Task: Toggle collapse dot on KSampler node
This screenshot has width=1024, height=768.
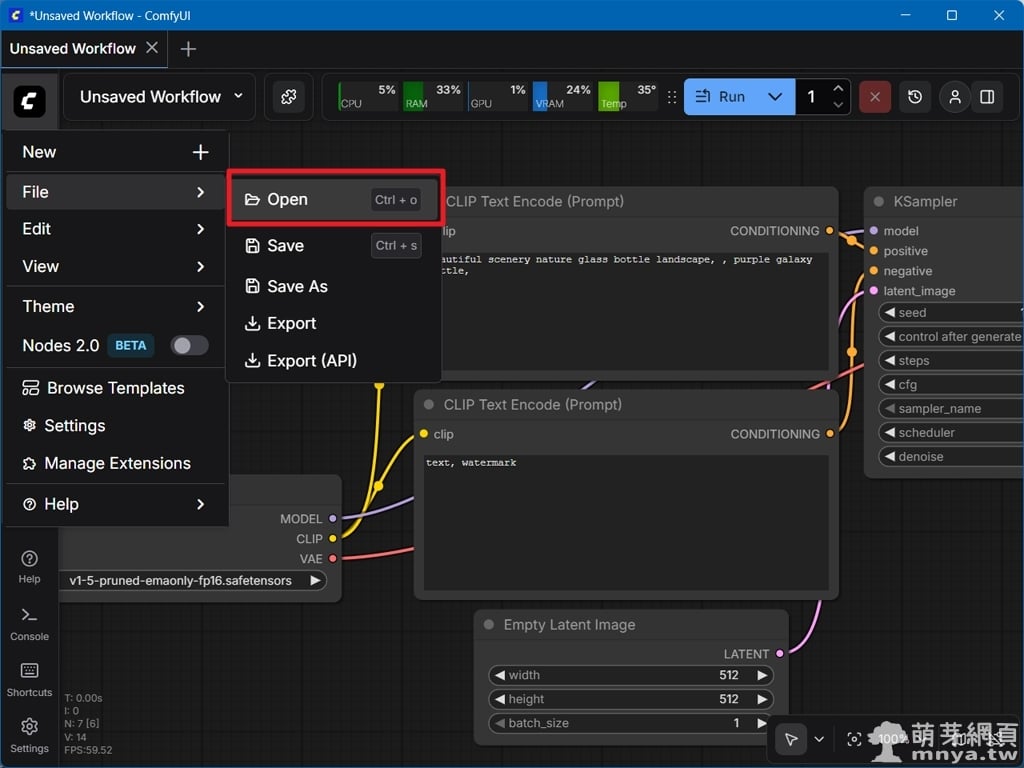Action: pyautogui.click(x=879, y=201)
